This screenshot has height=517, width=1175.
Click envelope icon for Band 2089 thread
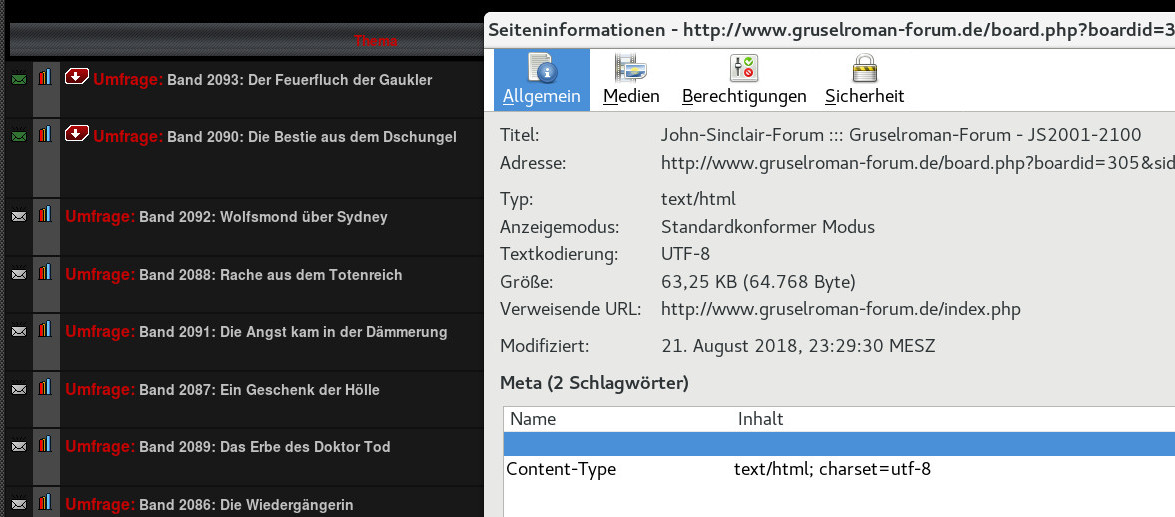[x=19, y=446]
